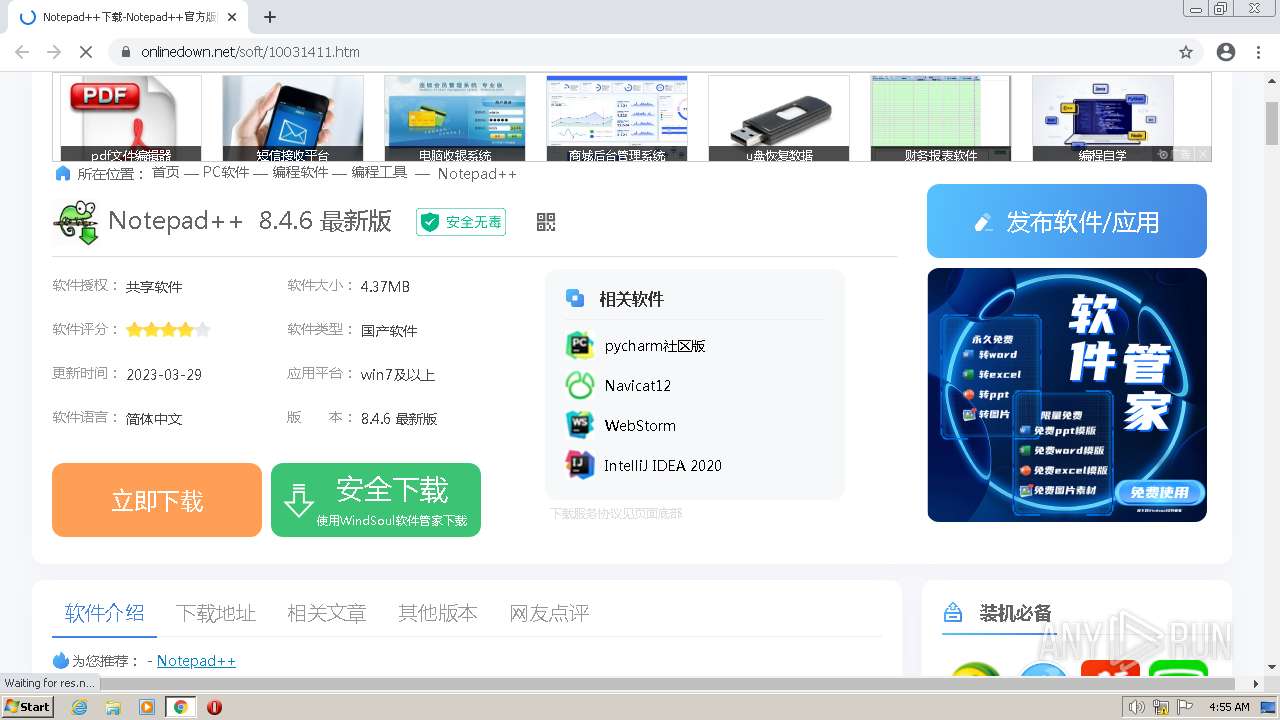Open the IntelliJ IDEA 2020 icon

580,465
